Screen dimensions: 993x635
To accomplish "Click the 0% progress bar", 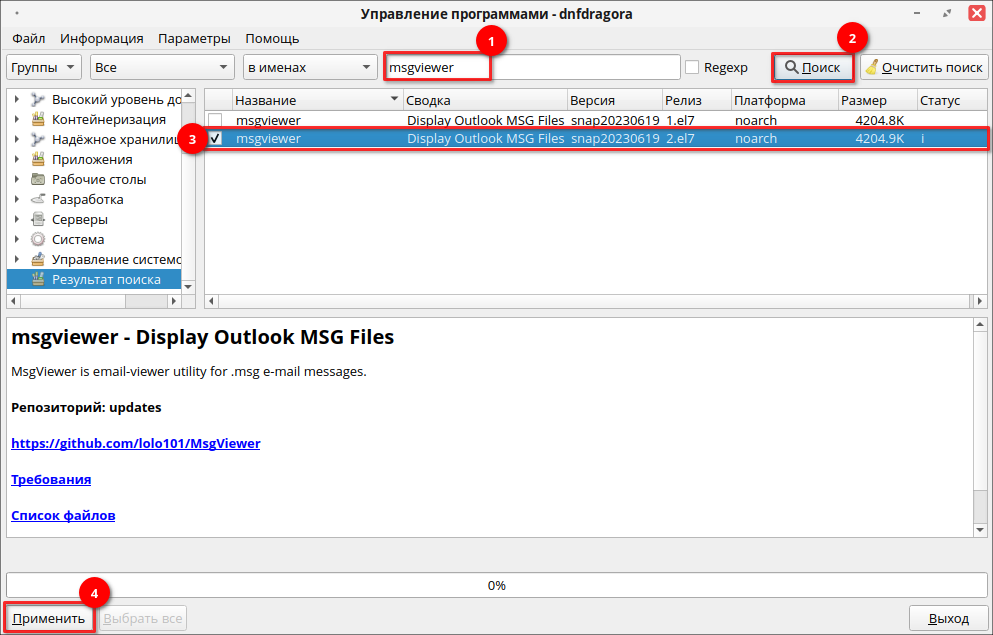I will coord(496,585).
